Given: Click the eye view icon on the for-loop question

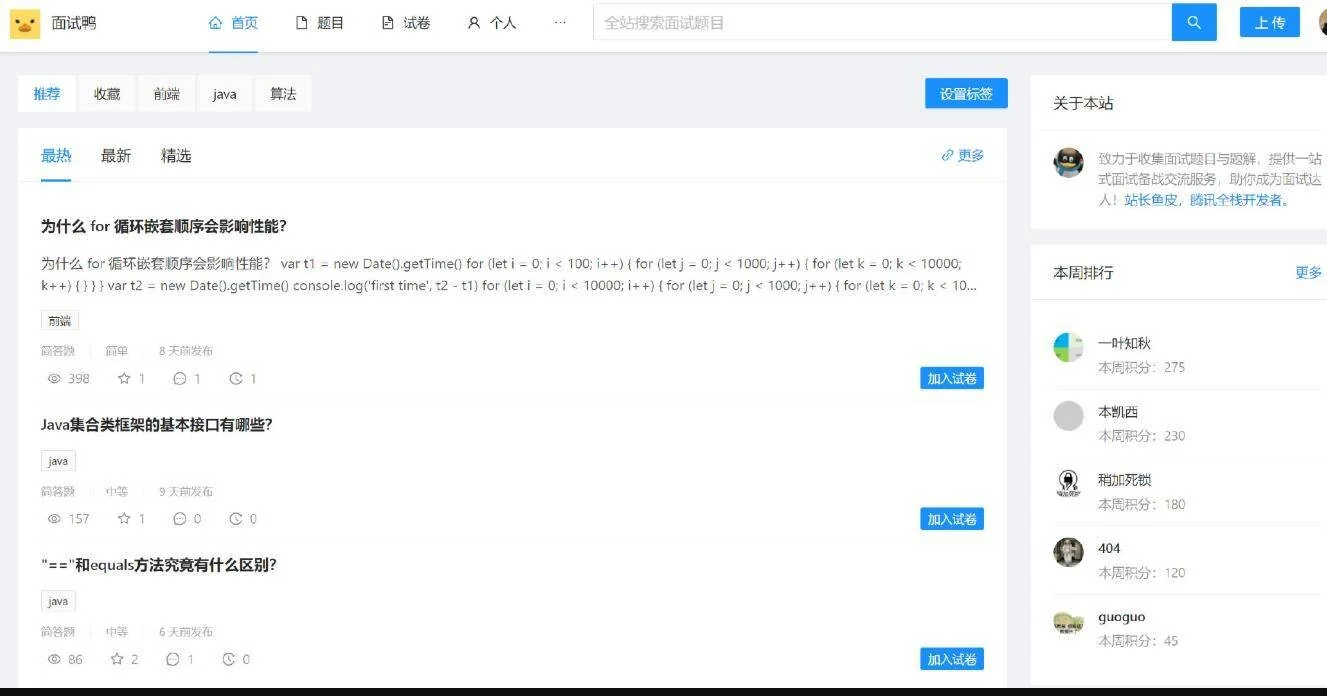Looking at the screenshot, I should coord(53,378).
